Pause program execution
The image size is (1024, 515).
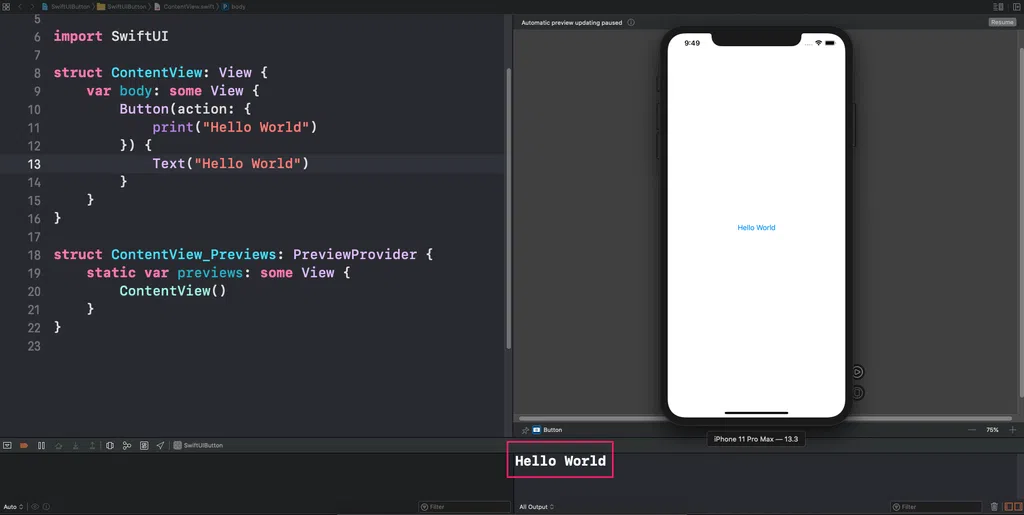41,445
